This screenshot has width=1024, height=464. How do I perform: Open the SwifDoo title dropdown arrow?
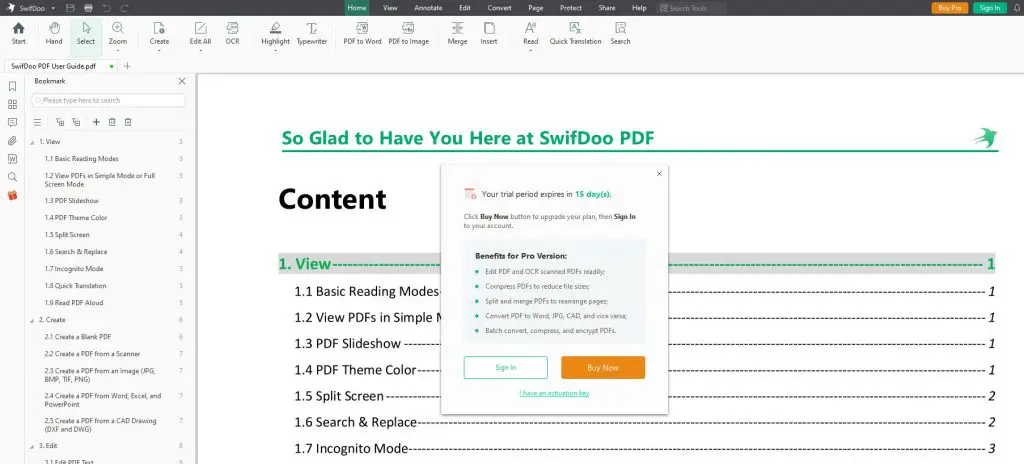(x=53, y=8)
